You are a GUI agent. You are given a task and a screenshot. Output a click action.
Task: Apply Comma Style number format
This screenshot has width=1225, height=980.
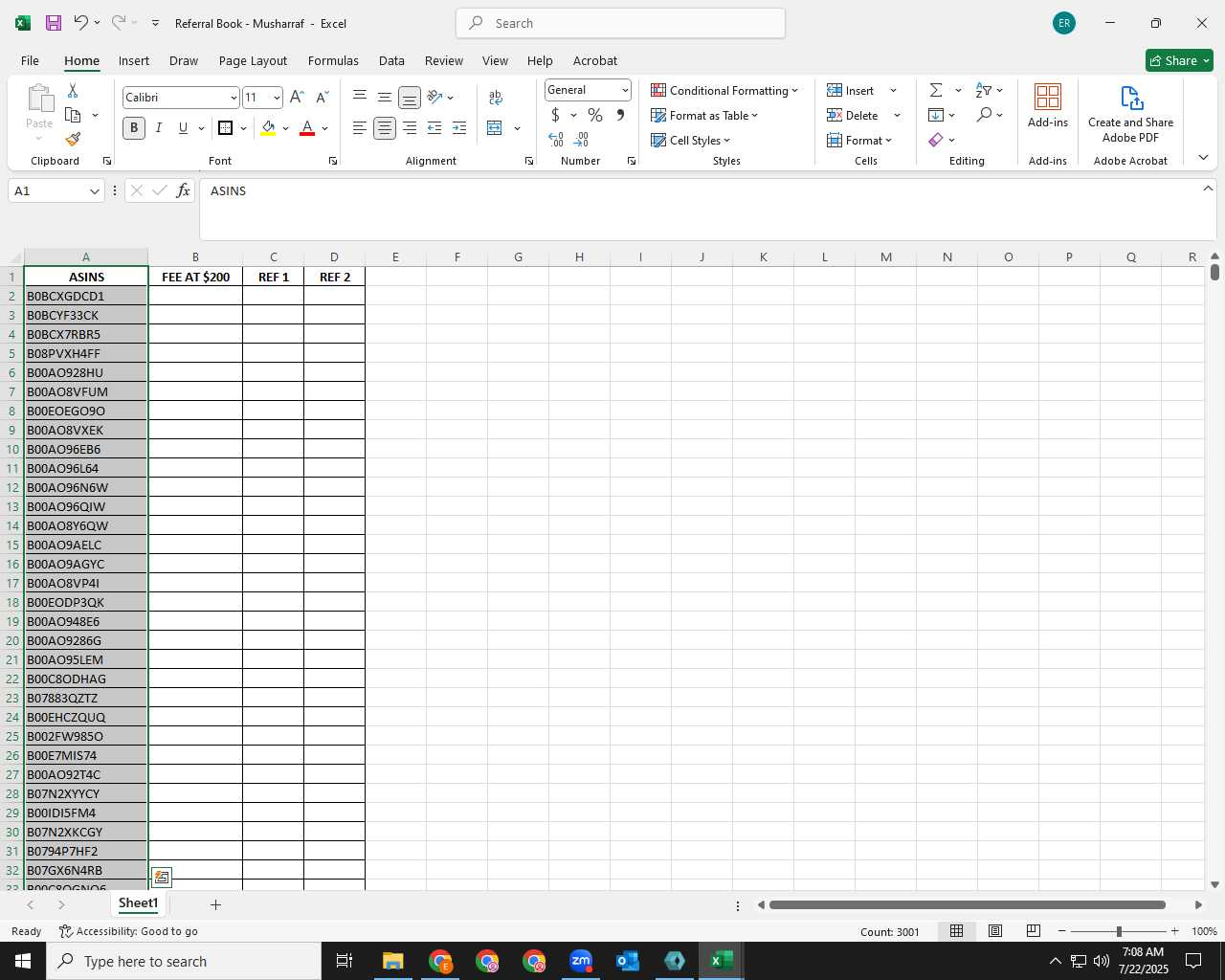pyautogui.click(x=620, y=115)
